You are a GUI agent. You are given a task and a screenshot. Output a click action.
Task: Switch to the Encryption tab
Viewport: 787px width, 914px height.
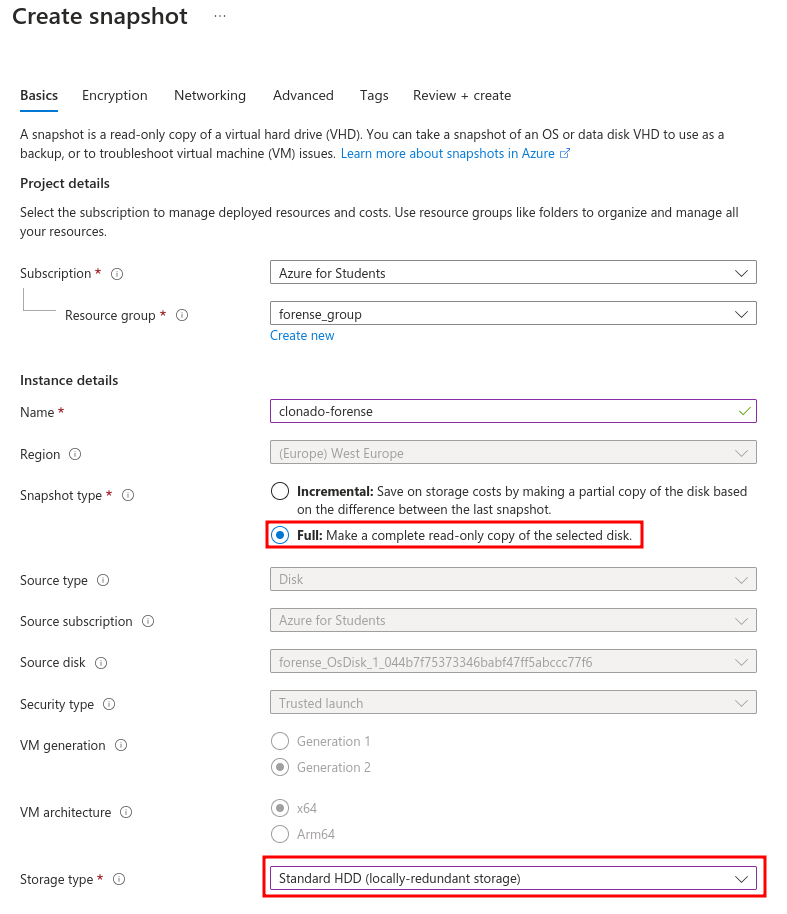click(x=115, y=96)
